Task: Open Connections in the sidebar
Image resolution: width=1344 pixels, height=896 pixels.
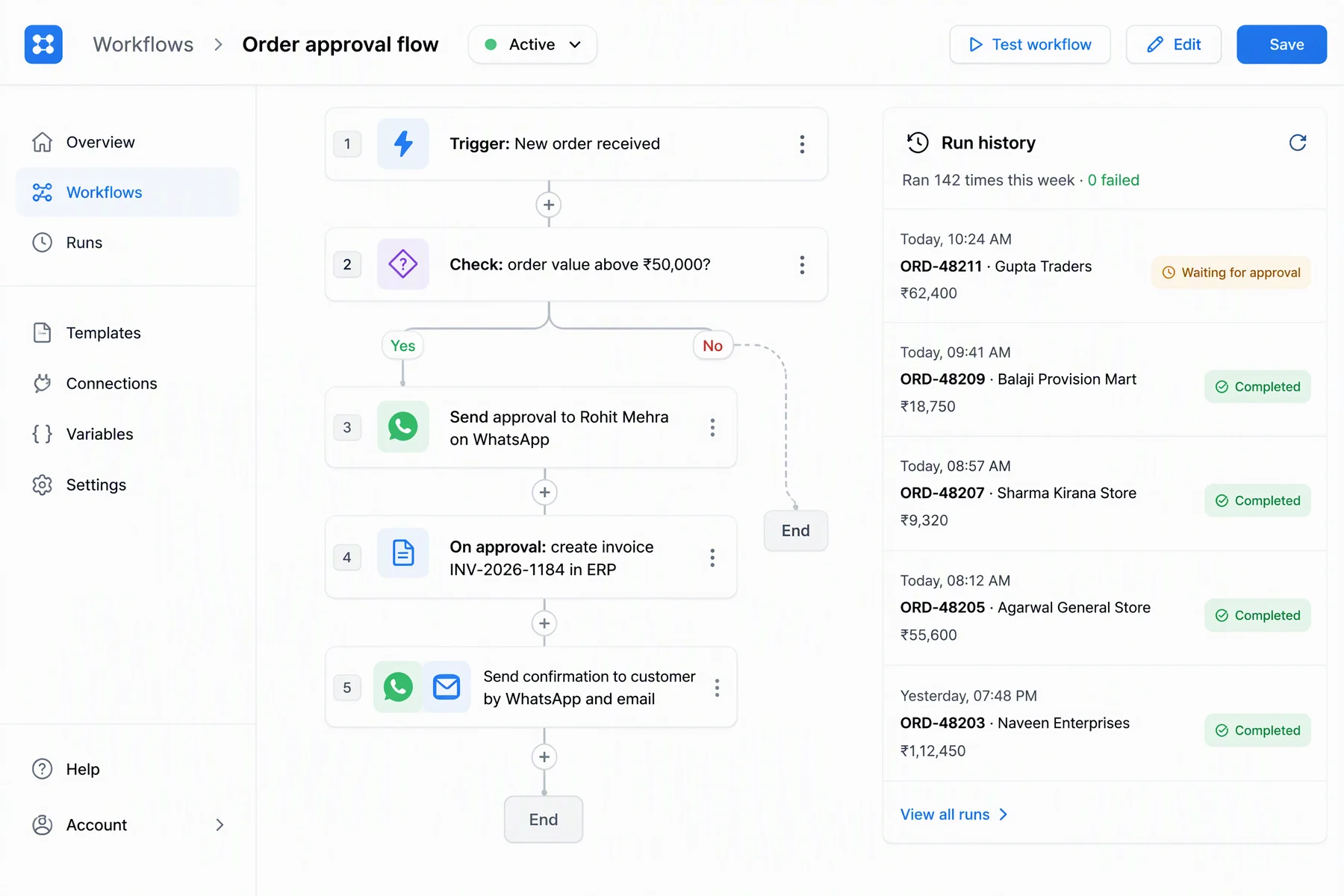Action: click(128, 383)
